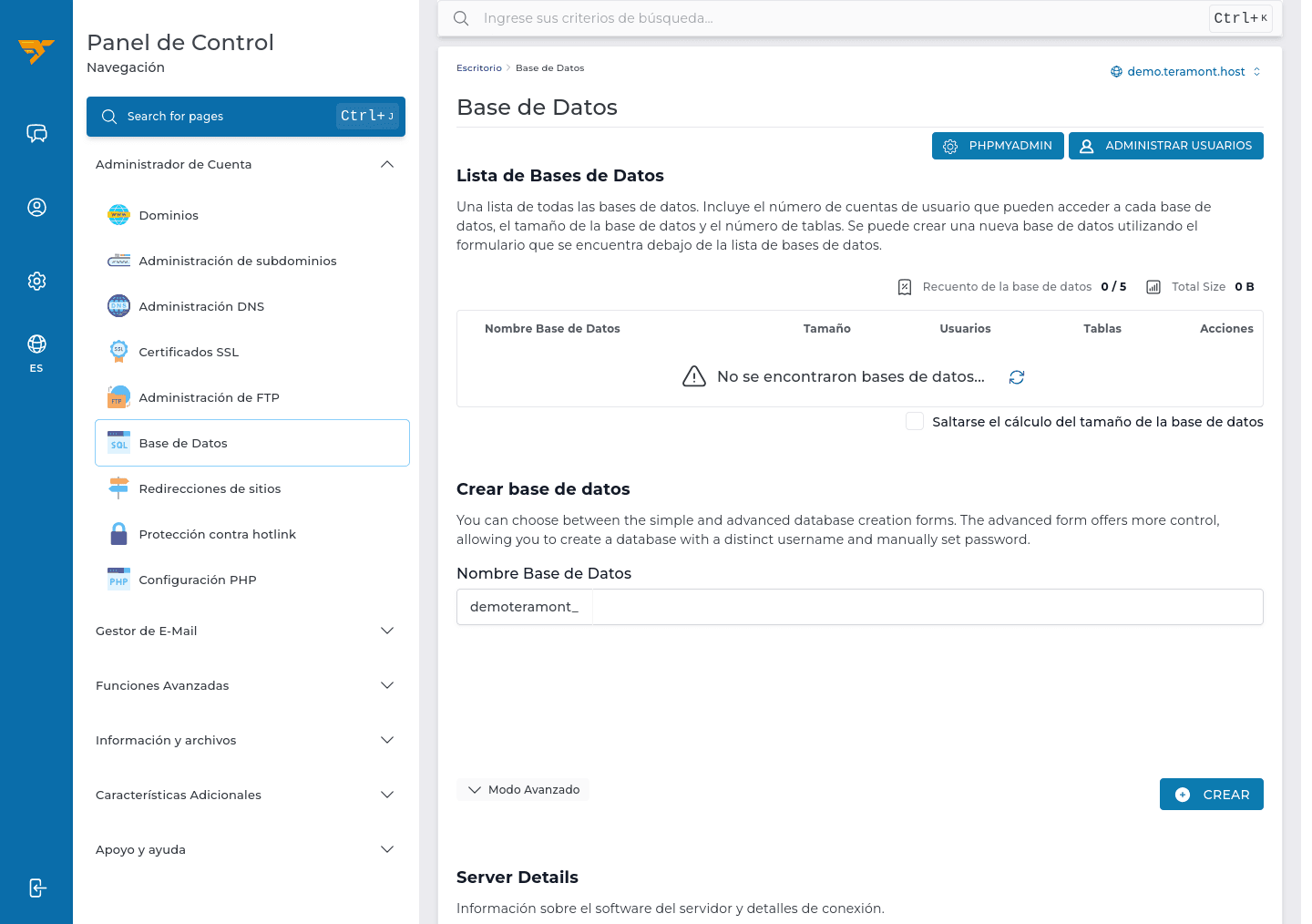Click the Recuento de la base de datos icon
Image resolution: width=1312 pixels, height=924 pixels.
tap(905, 287)
